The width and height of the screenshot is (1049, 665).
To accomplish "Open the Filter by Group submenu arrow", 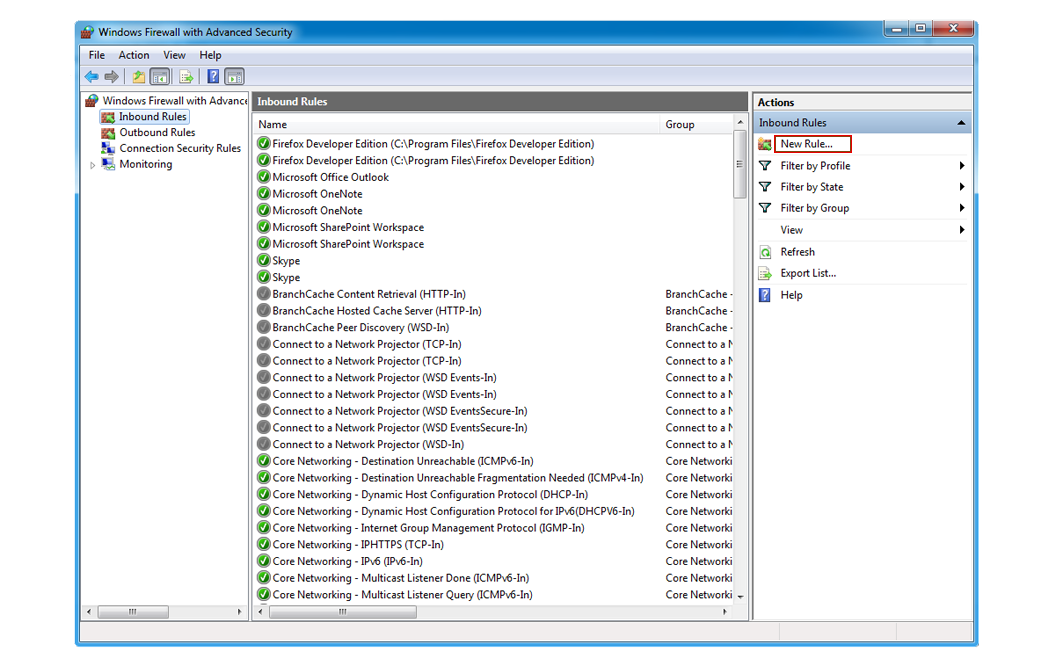I will 961,209.
